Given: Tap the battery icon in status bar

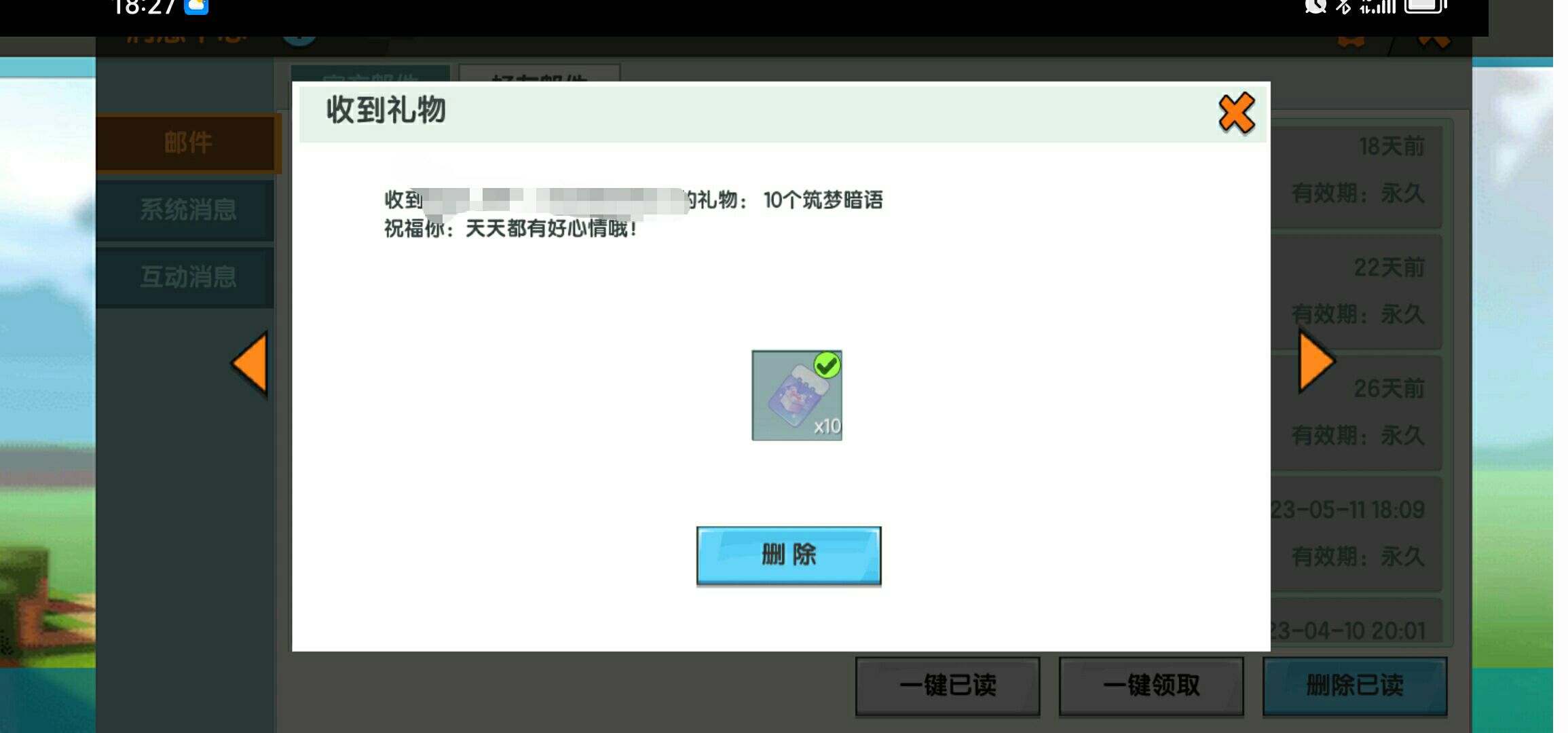Looking at the screenshot, I should pyautogui.click(x=1427, y=6).
